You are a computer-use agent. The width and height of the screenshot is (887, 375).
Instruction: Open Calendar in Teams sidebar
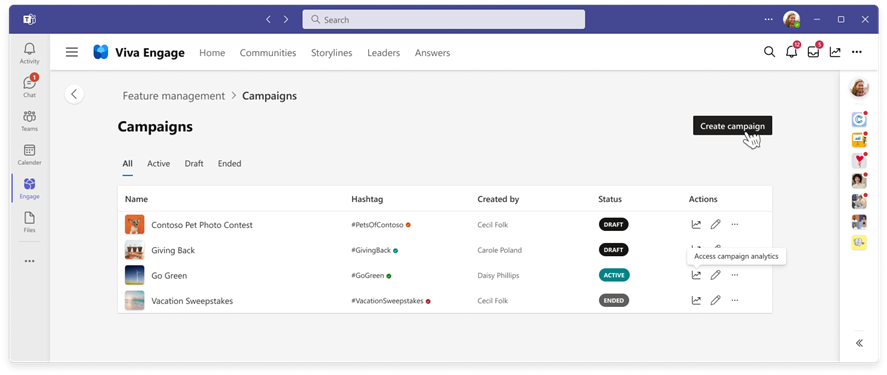[29, 154]
